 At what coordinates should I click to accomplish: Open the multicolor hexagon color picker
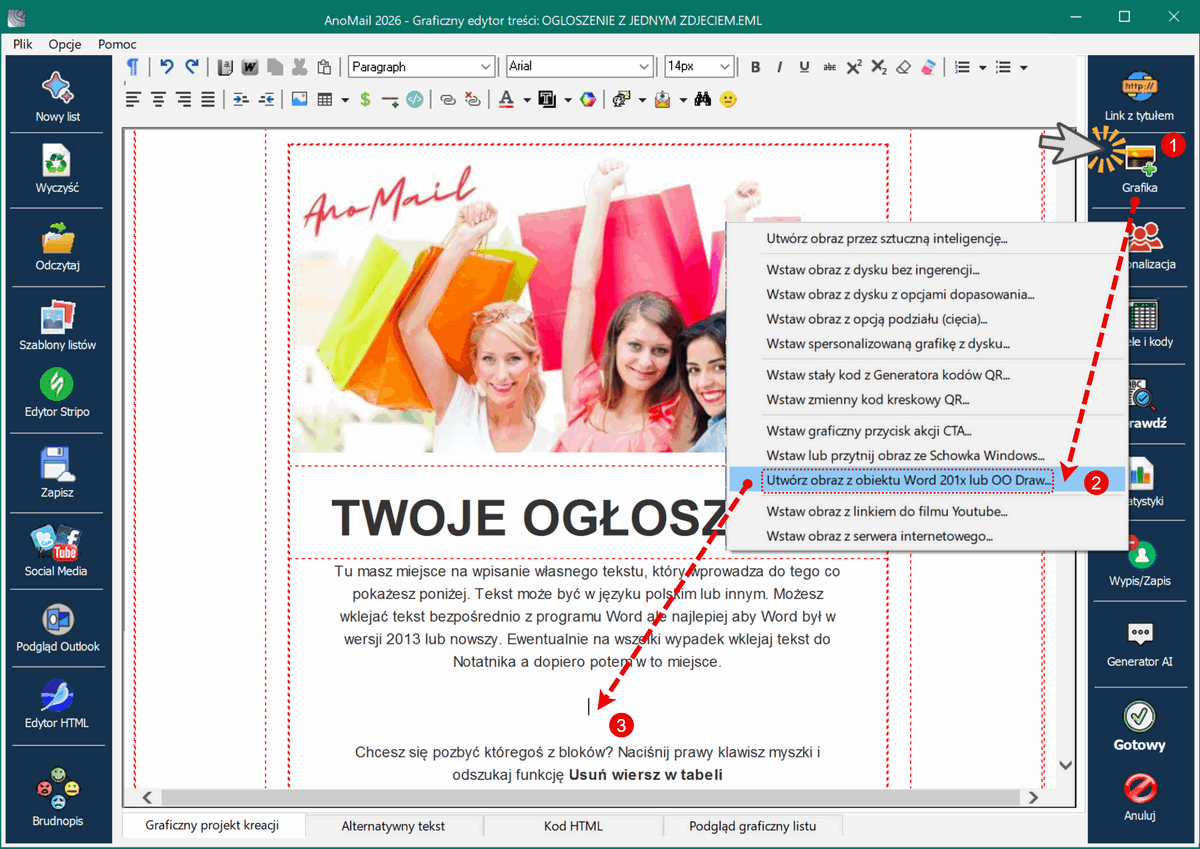[589, 99]
